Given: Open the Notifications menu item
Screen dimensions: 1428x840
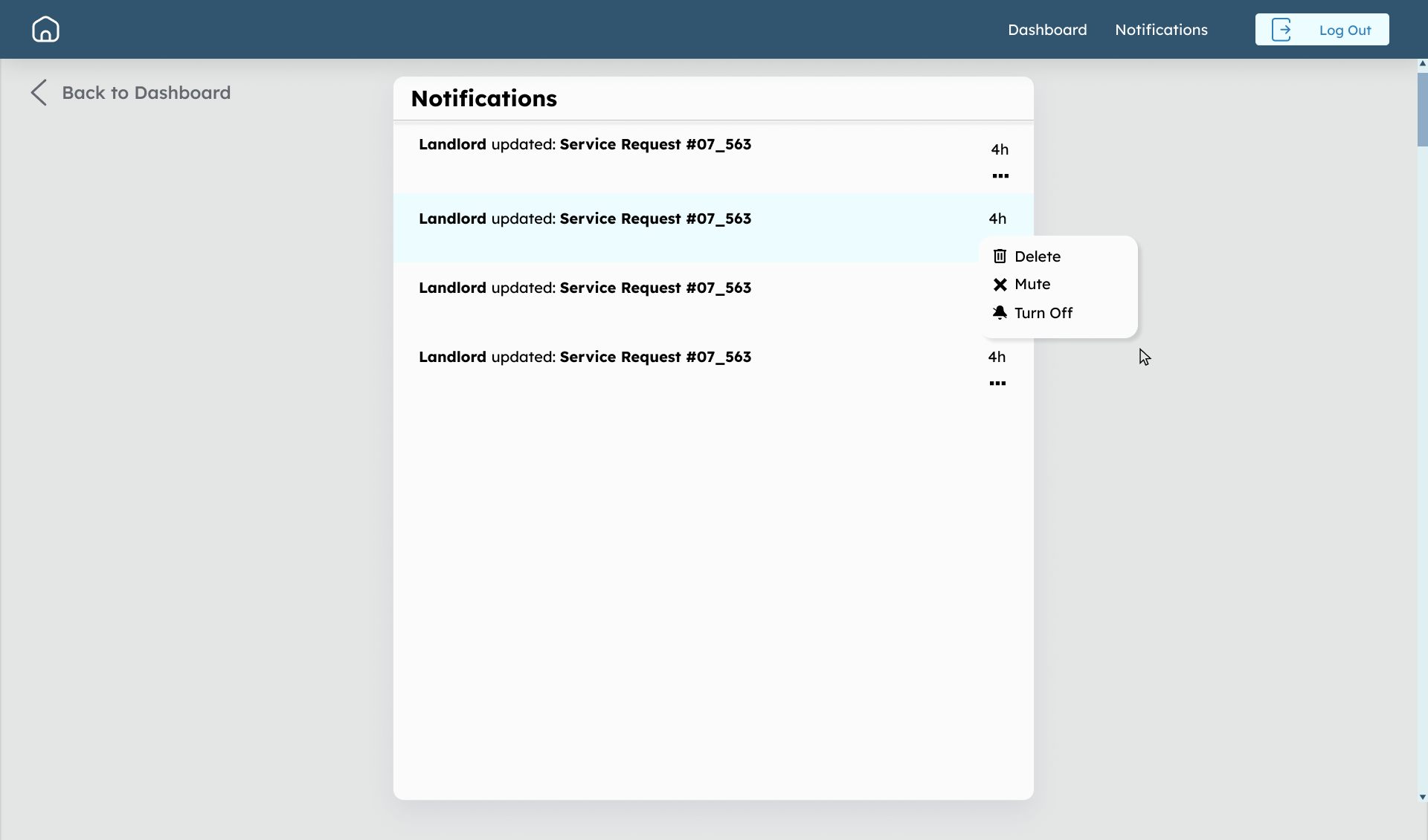Looking at the screenshot, I should click(x=1161, y=30).
